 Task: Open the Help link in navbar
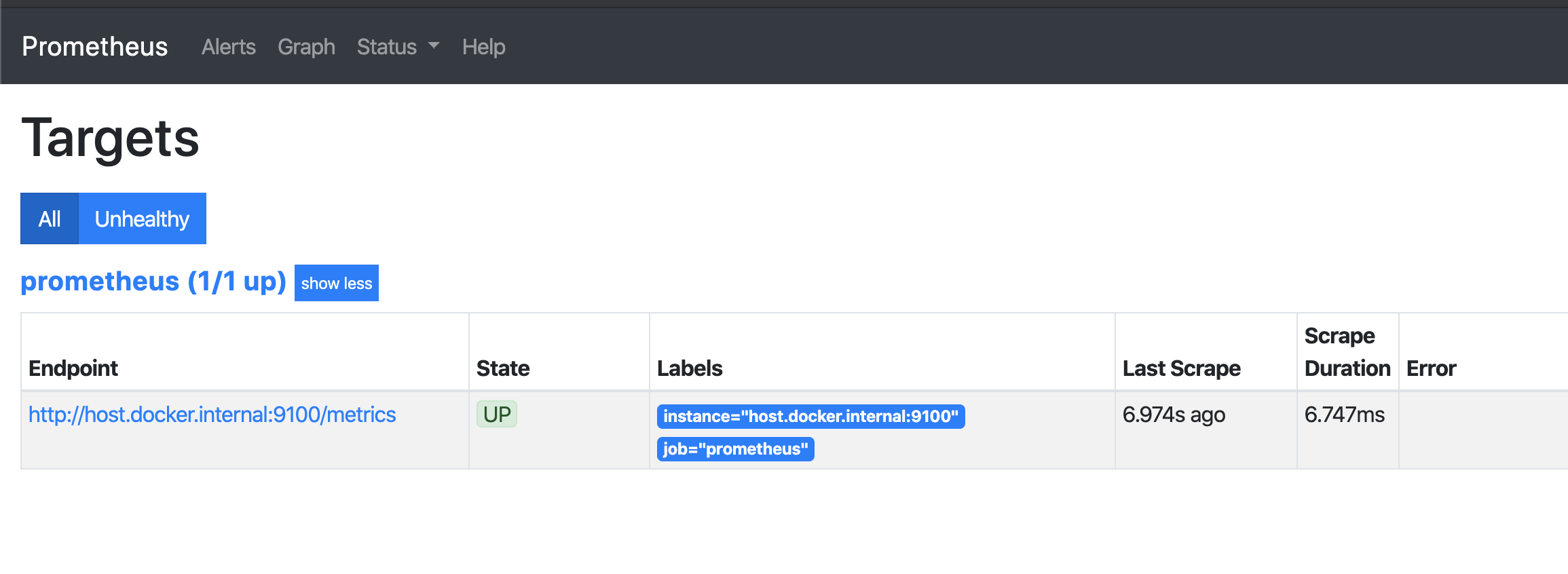483,47
